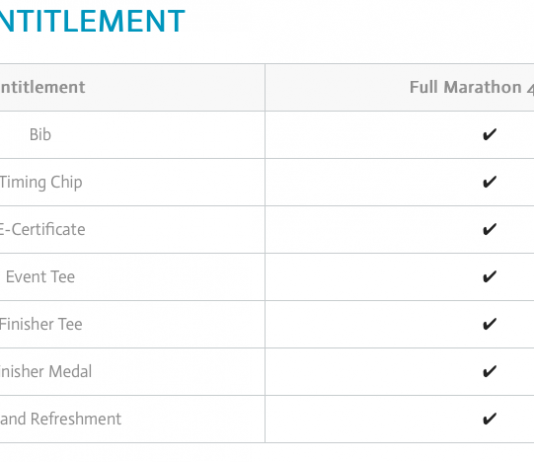Image resolution: width=534 pixels, height=462 pixels.
Task: Click the E-Certificate label
Action: point(42,229)
